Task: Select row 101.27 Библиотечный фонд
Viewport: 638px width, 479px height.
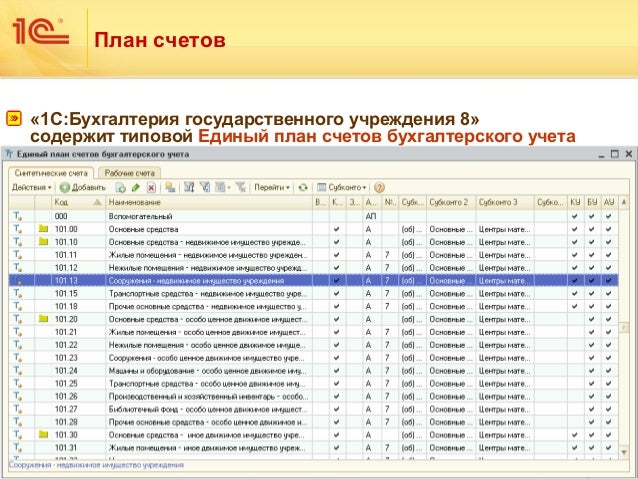Action: (313, 409)
